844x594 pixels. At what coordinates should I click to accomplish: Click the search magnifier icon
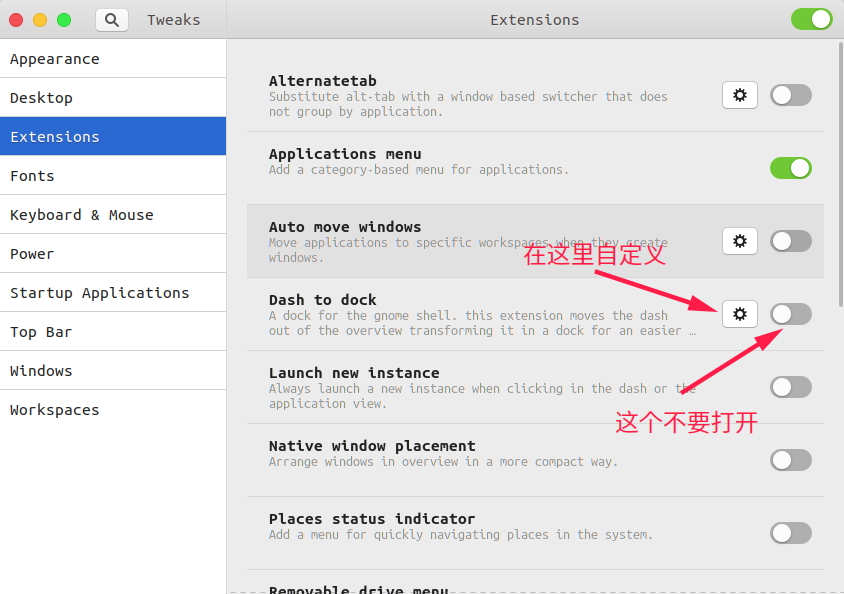(112, 20)
